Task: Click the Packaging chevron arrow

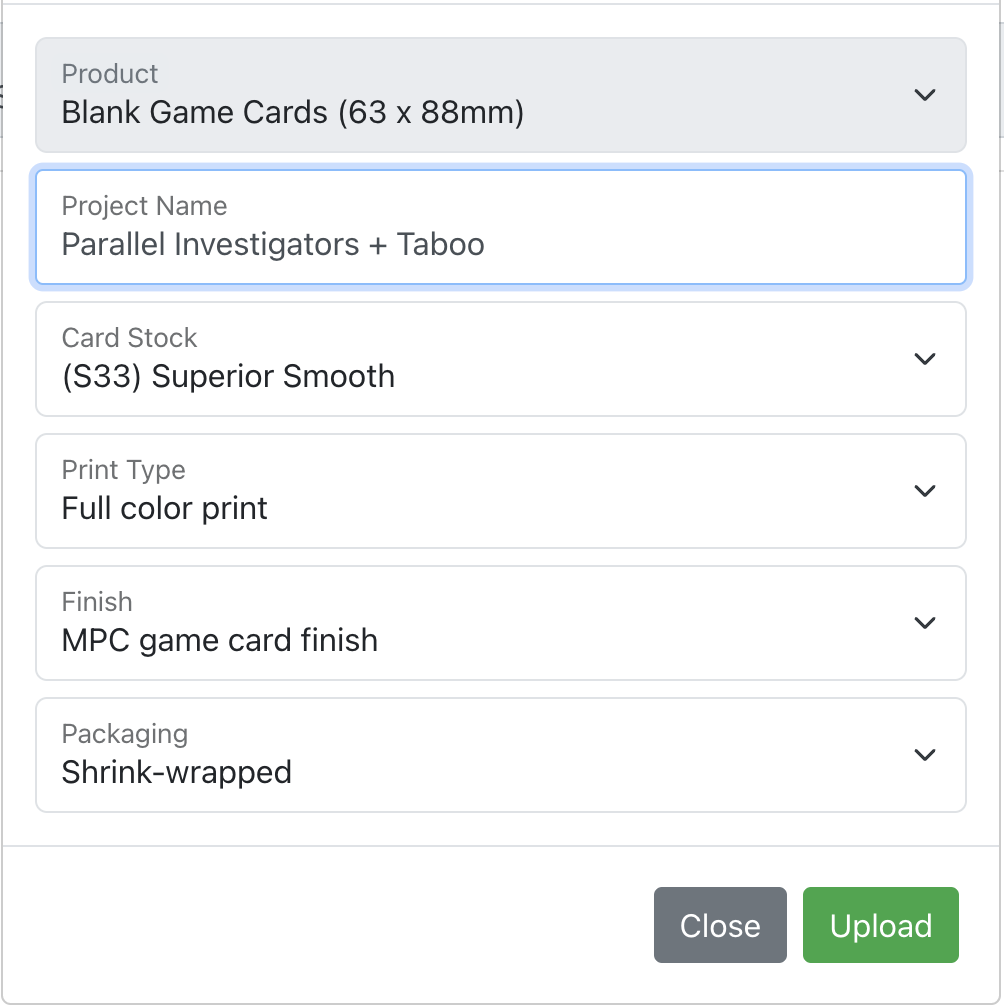Action: 925,755
